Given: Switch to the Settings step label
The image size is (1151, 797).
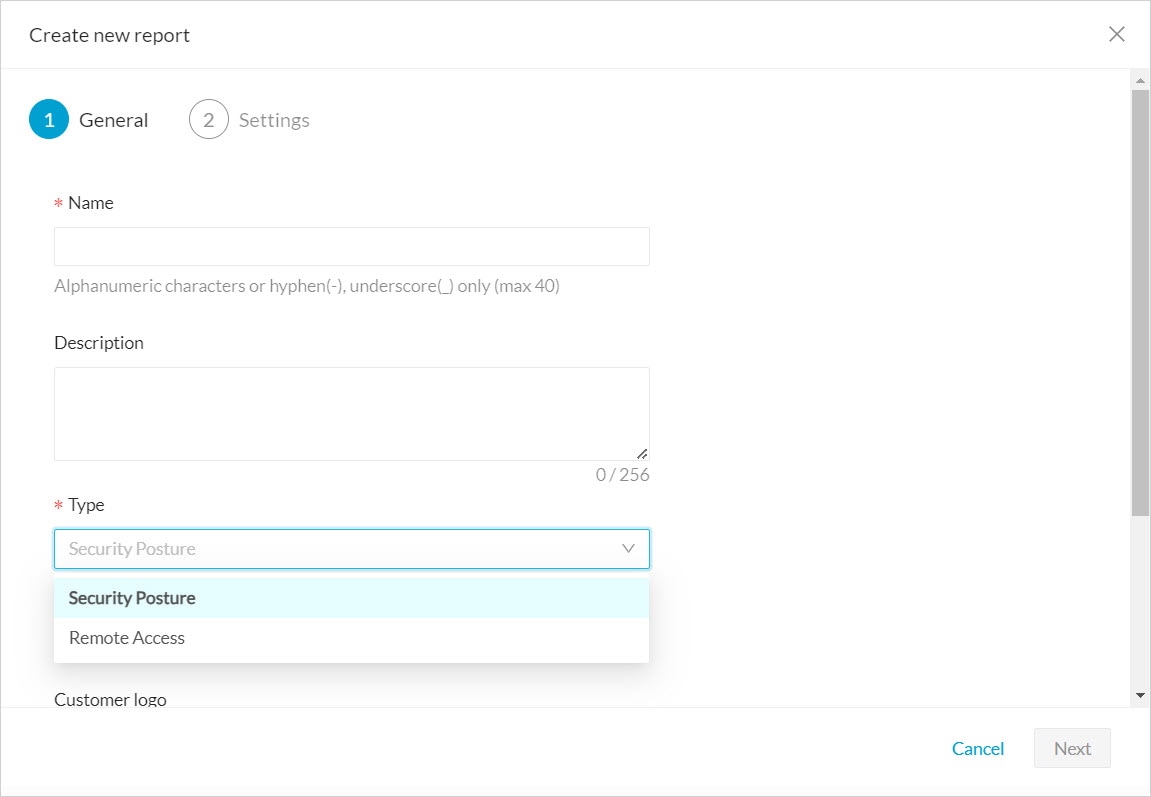Looking at the screenshot, I should pos(274,120).
